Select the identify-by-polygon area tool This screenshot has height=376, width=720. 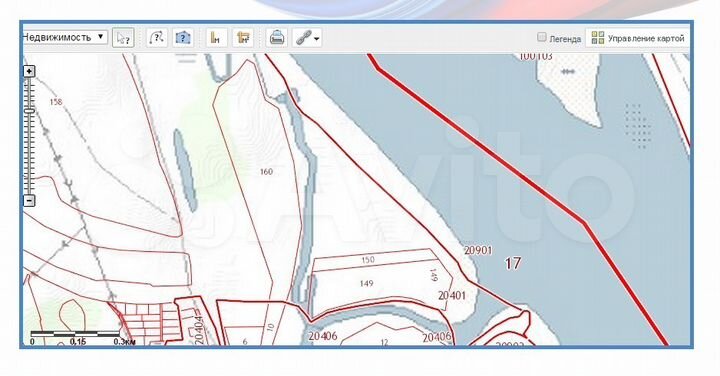(x=183, y=38)
